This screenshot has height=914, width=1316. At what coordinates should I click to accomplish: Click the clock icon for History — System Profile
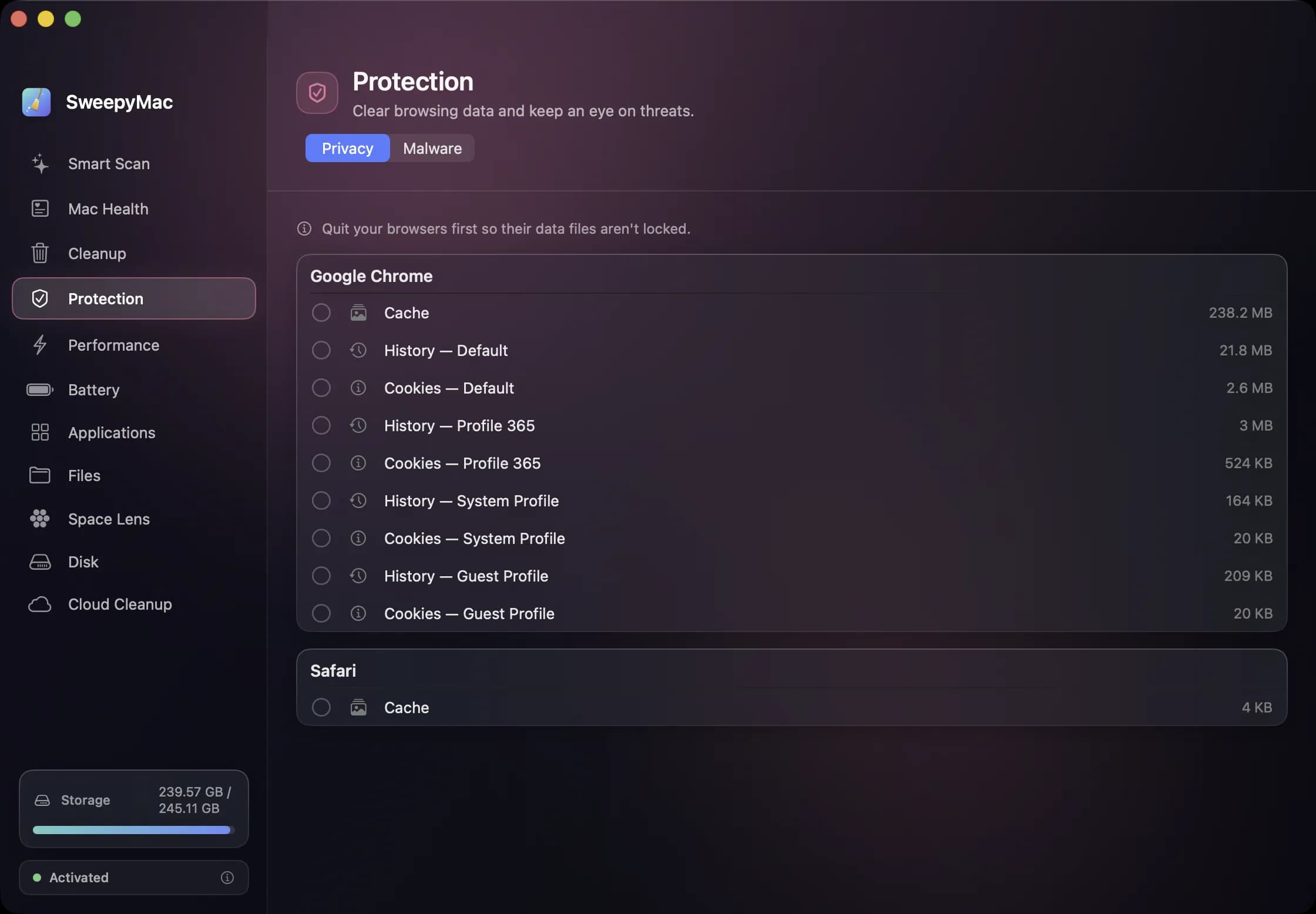tap(358, 501)
